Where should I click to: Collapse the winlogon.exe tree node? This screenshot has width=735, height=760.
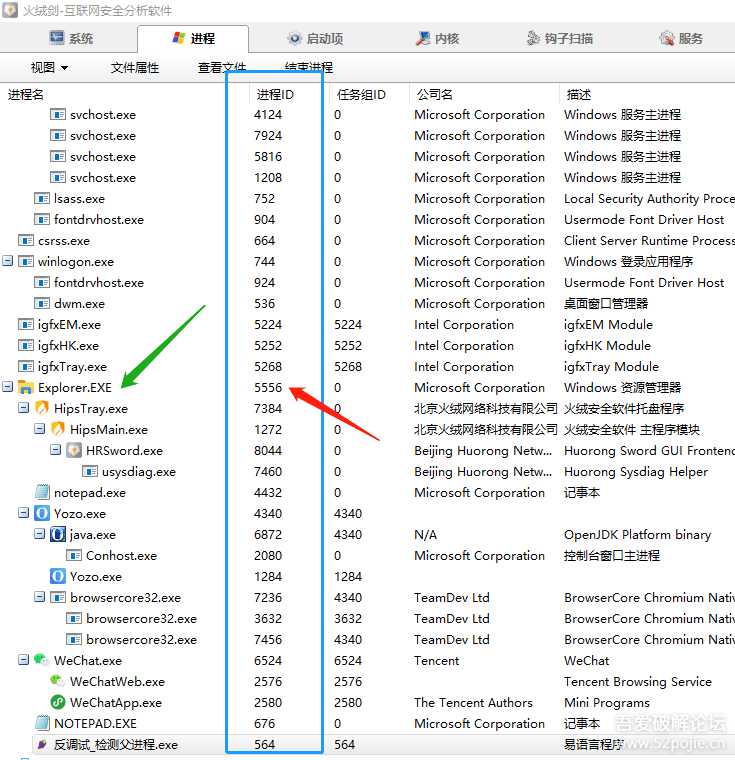coord(7,261)
